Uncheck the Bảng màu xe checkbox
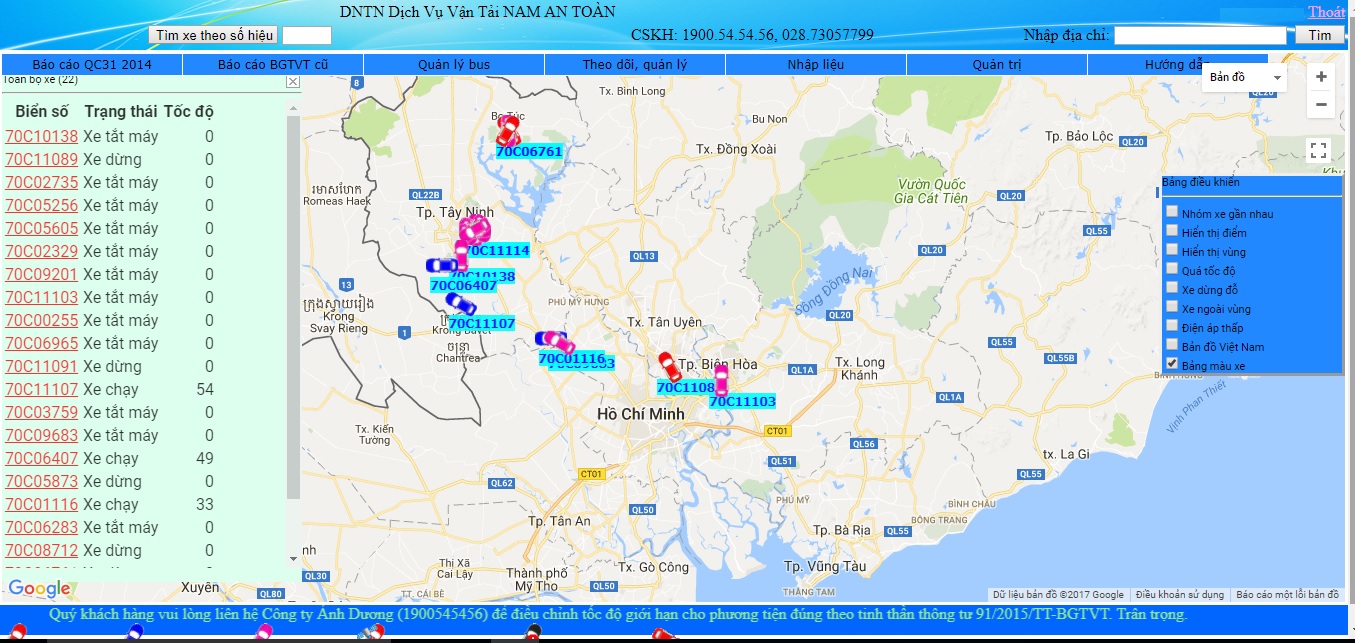 (1172, 363)
